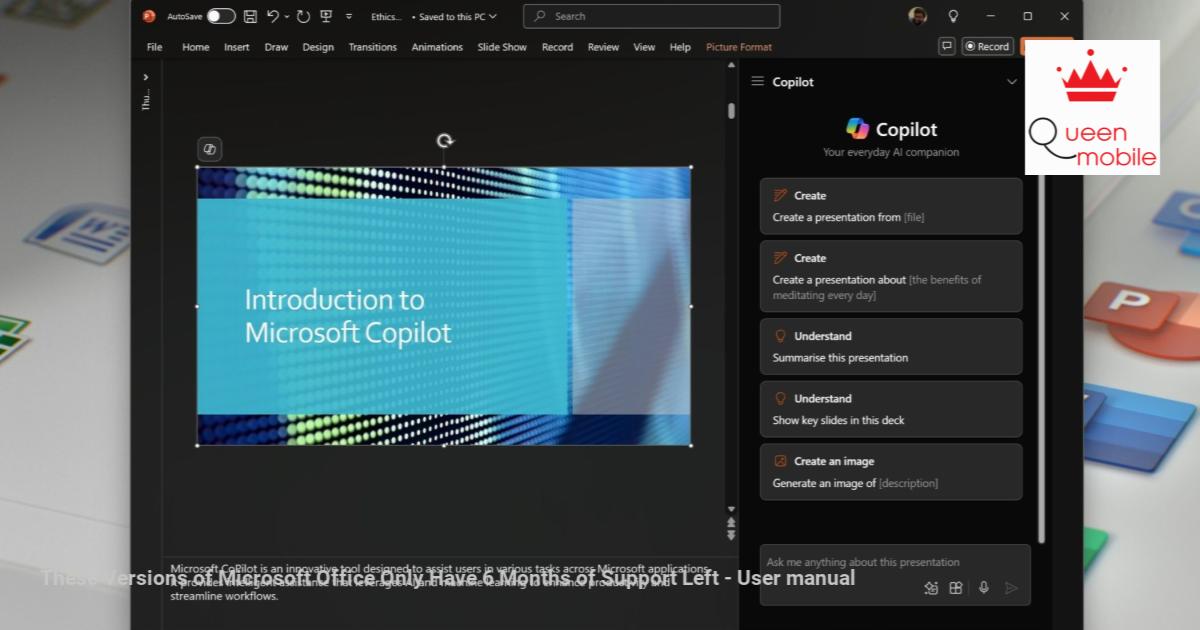The width and height of the screenshot is (1200, 630).
Task: Click the send arrow in Copilot box
Action: 1011,588
